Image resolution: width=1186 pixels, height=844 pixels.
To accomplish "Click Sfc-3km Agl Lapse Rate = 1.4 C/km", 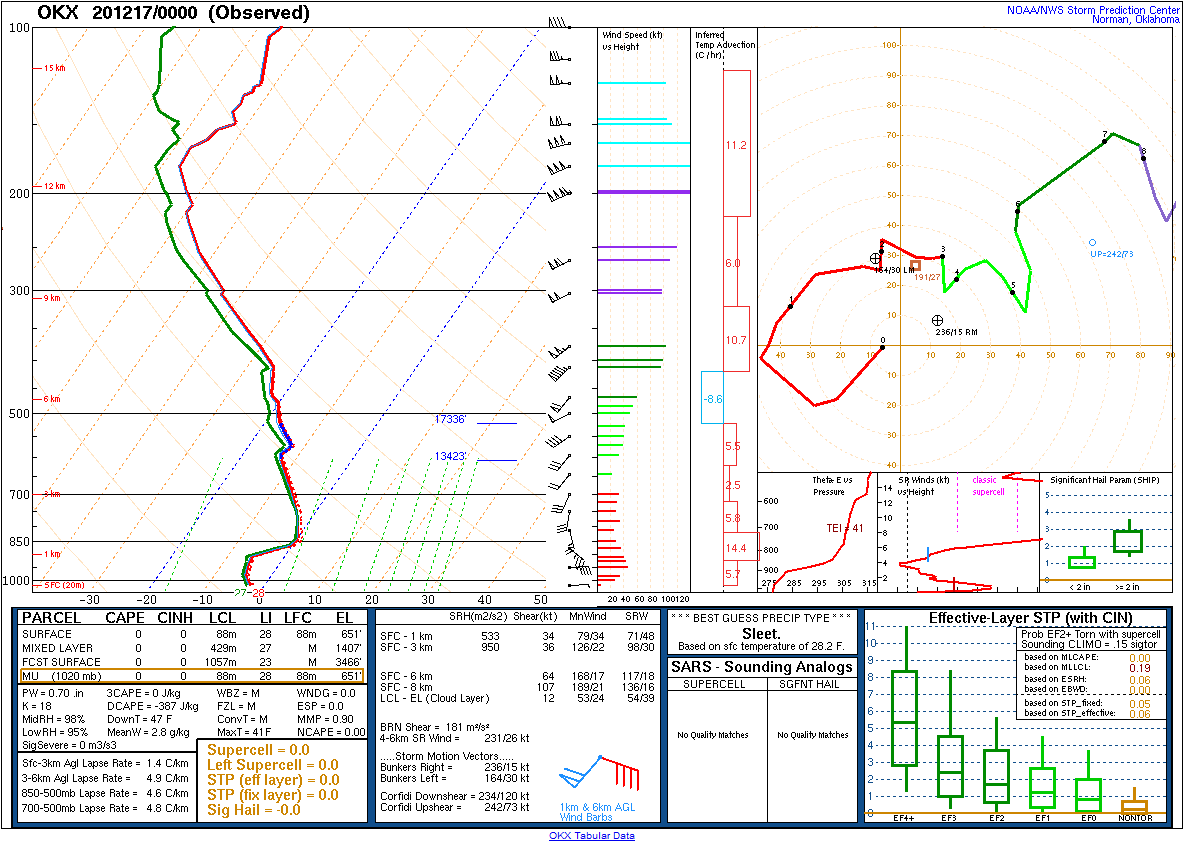I will point(105,763).
